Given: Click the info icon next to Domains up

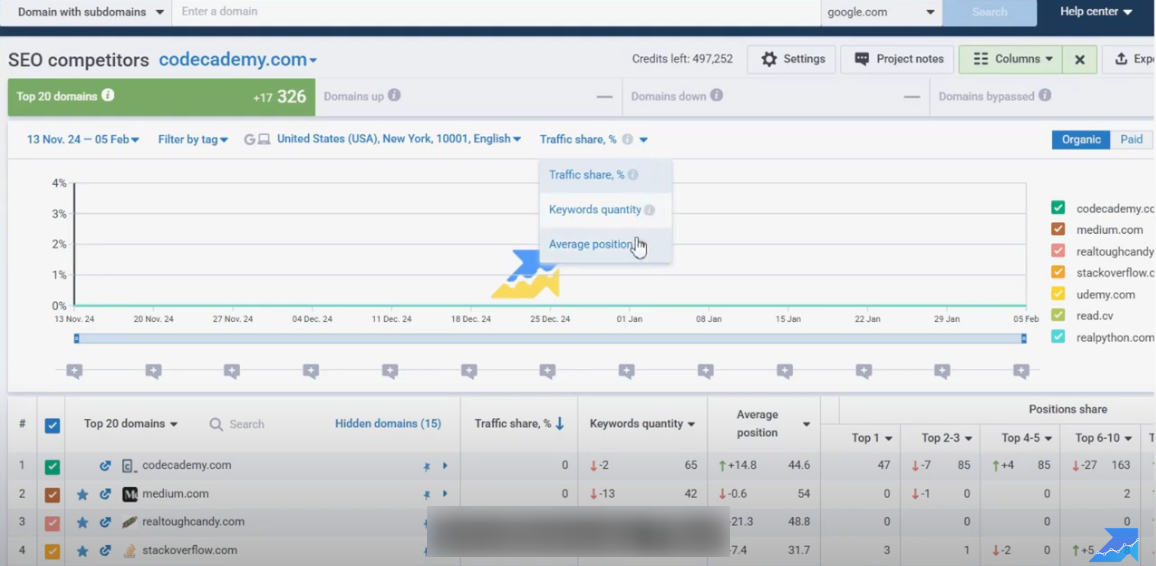Looking at the screenshot, I should coord(394,96).
